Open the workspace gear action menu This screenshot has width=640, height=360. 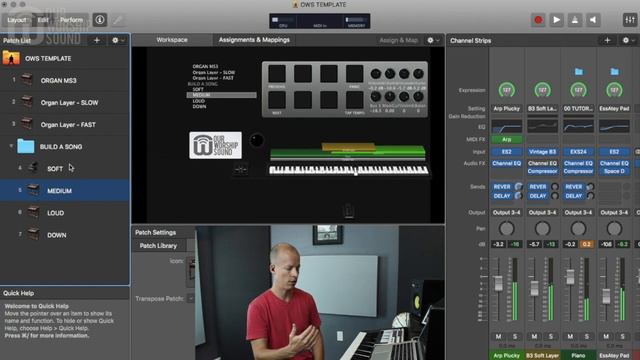433,40
